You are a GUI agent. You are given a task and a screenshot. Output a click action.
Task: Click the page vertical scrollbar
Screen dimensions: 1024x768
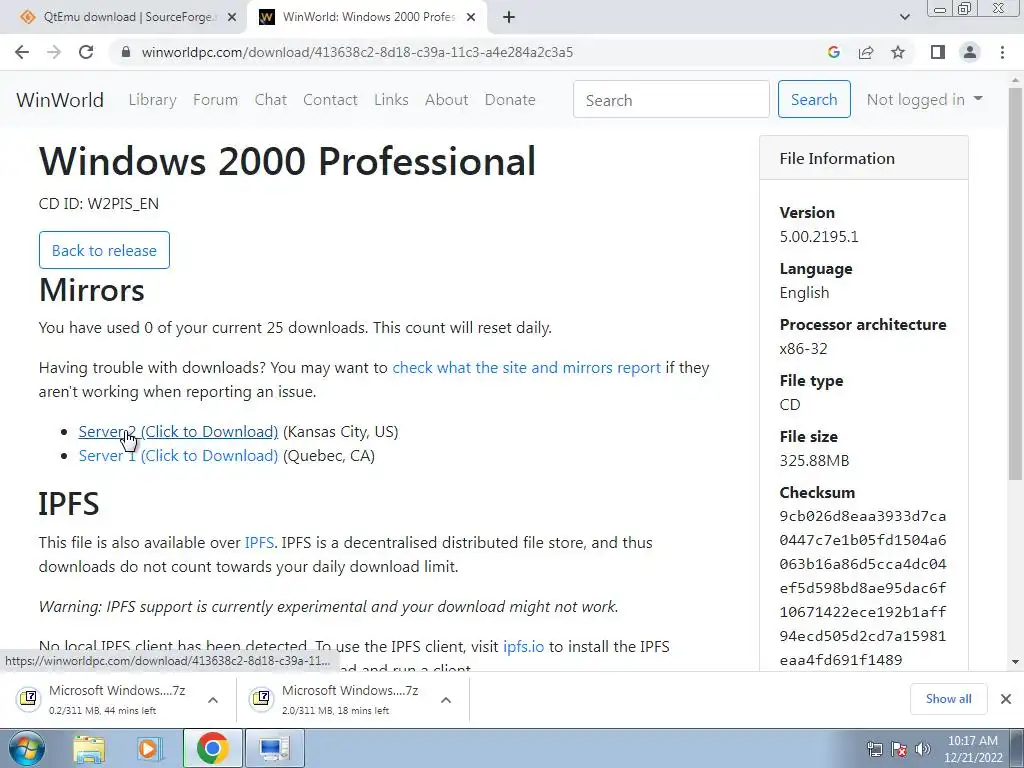(1015, 284)
